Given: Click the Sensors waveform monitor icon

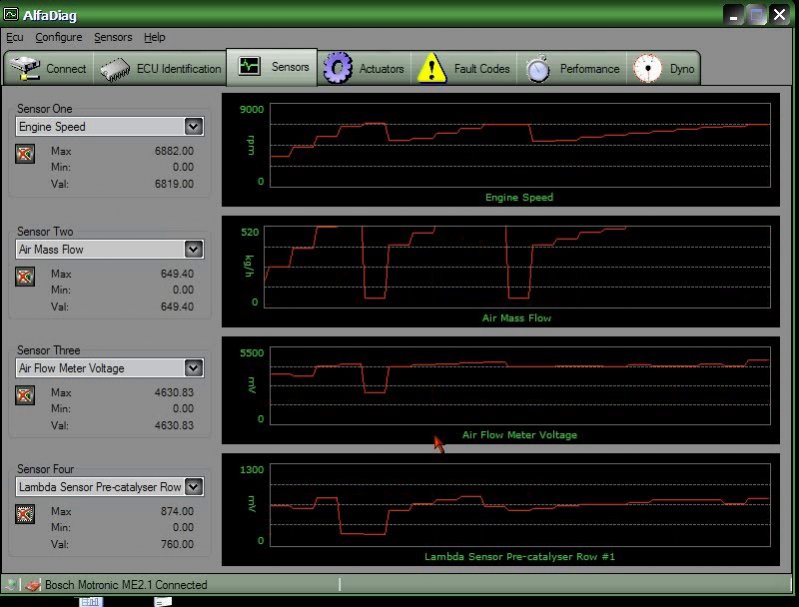Looking at the screenshot, I should [x=248, y=67].
